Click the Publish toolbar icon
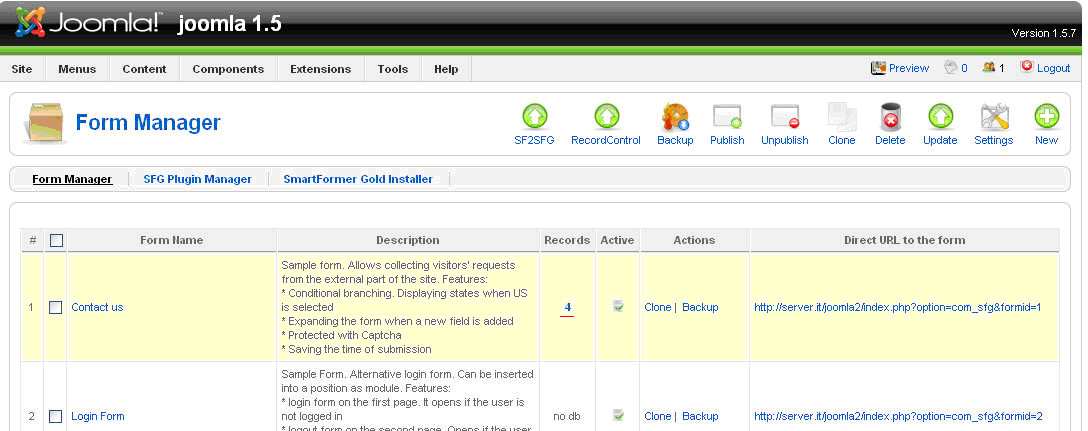Viewport: 1088px width, 431px height. click(x=727, y=117)
